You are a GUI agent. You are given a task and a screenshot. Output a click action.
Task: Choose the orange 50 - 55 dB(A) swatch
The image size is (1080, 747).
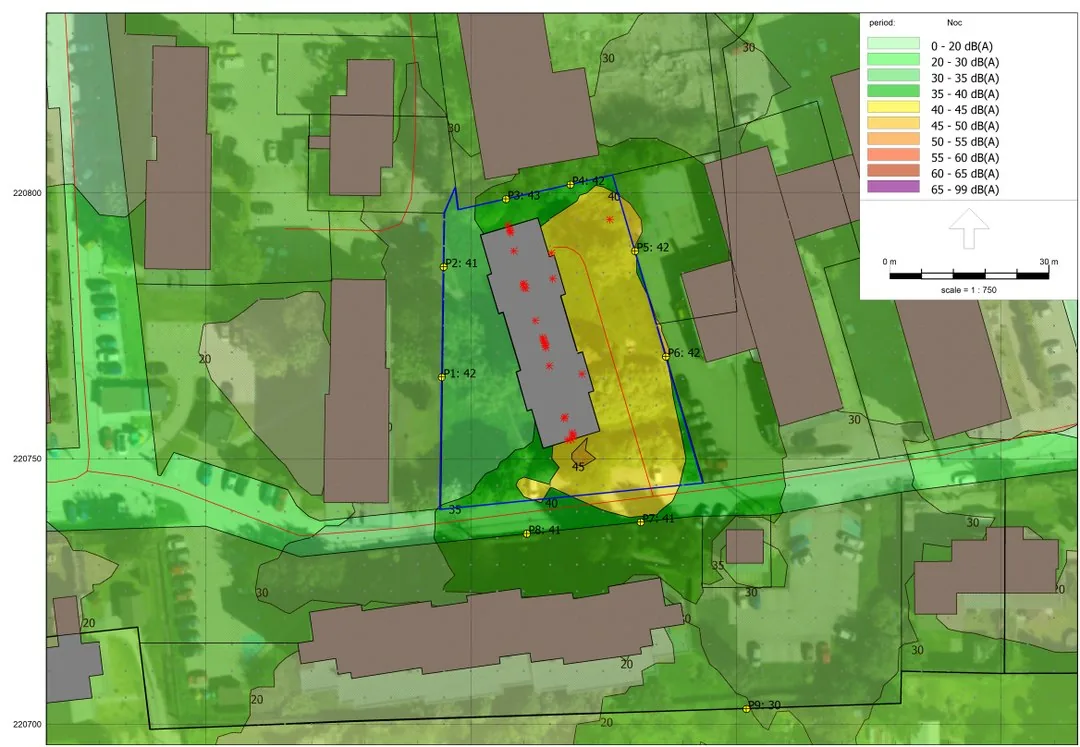pyautogui.click(x=893, y=139)
